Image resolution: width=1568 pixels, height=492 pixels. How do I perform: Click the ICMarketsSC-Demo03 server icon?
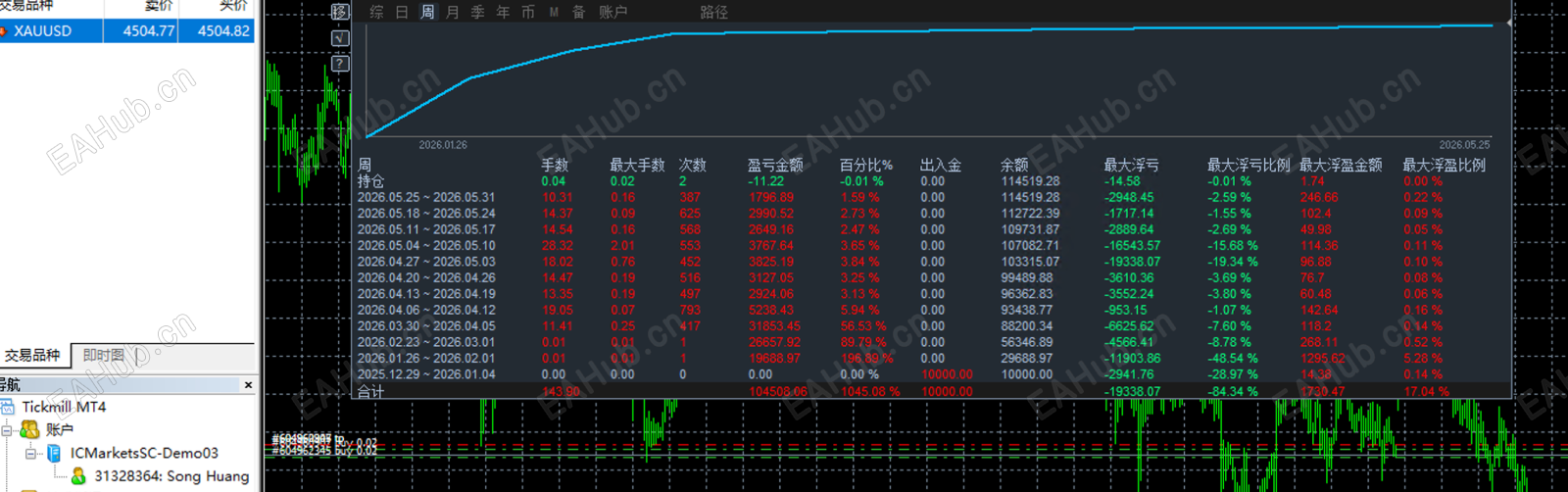click(x=54, y=453)
